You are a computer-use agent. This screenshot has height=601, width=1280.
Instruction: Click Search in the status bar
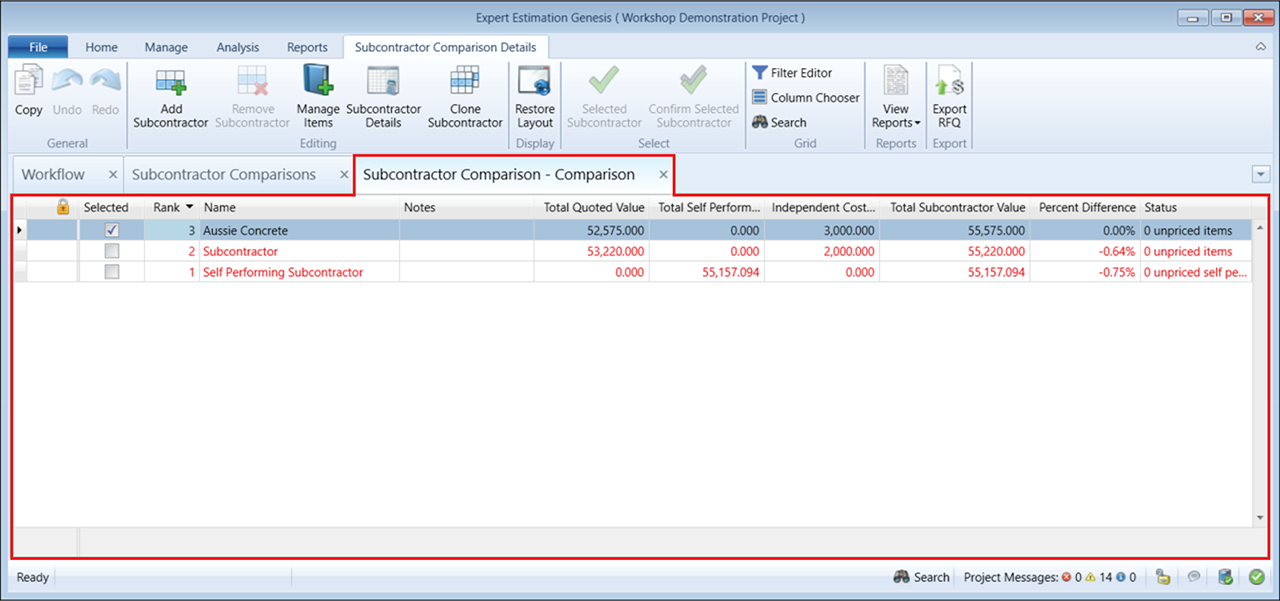pyautogui.click(x=921, y=577)
